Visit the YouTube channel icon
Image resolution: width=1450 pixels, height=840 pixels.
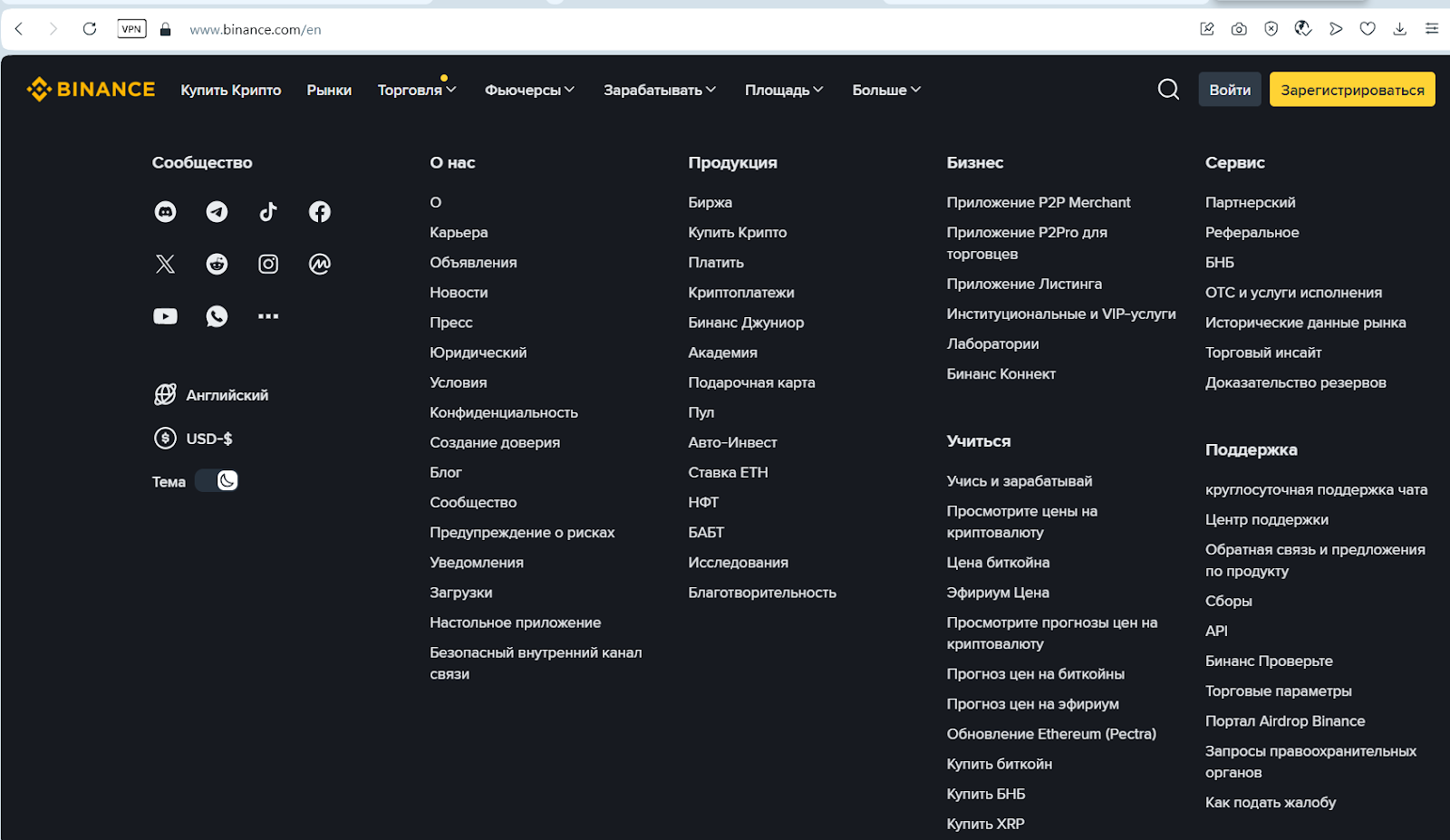[165, 316]
